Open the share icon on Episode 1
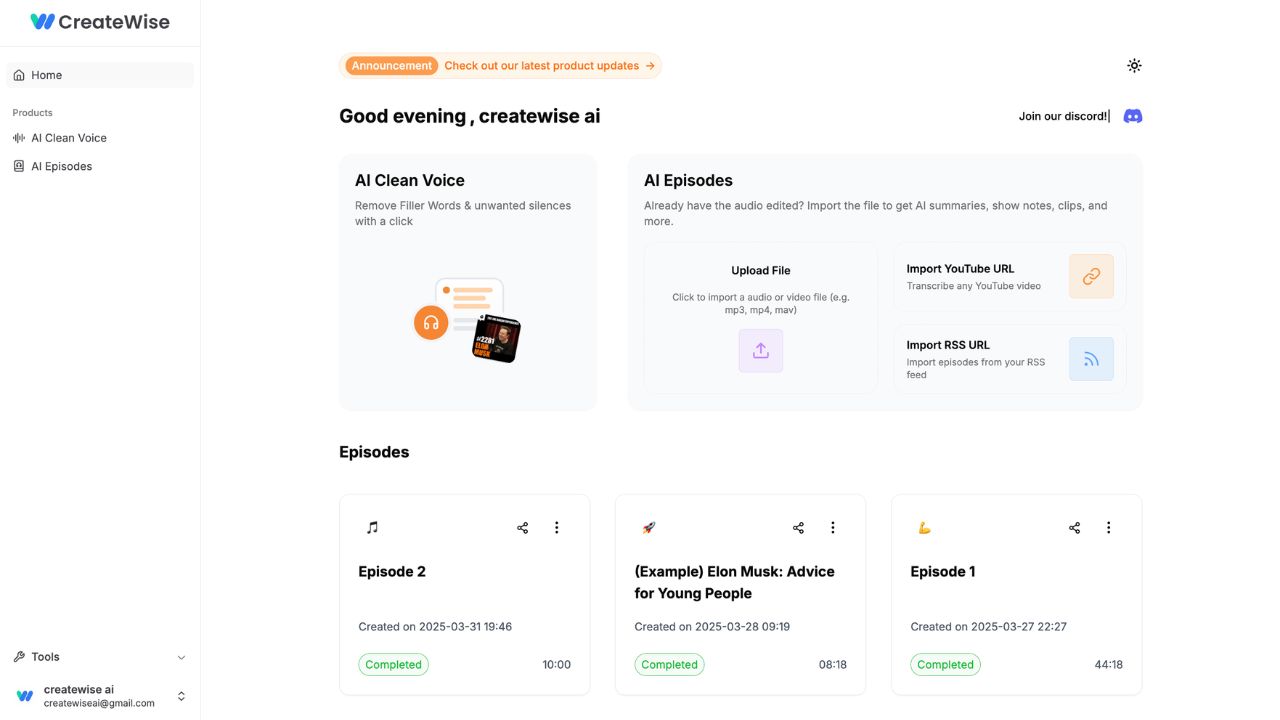 (x=1074, y=527)
